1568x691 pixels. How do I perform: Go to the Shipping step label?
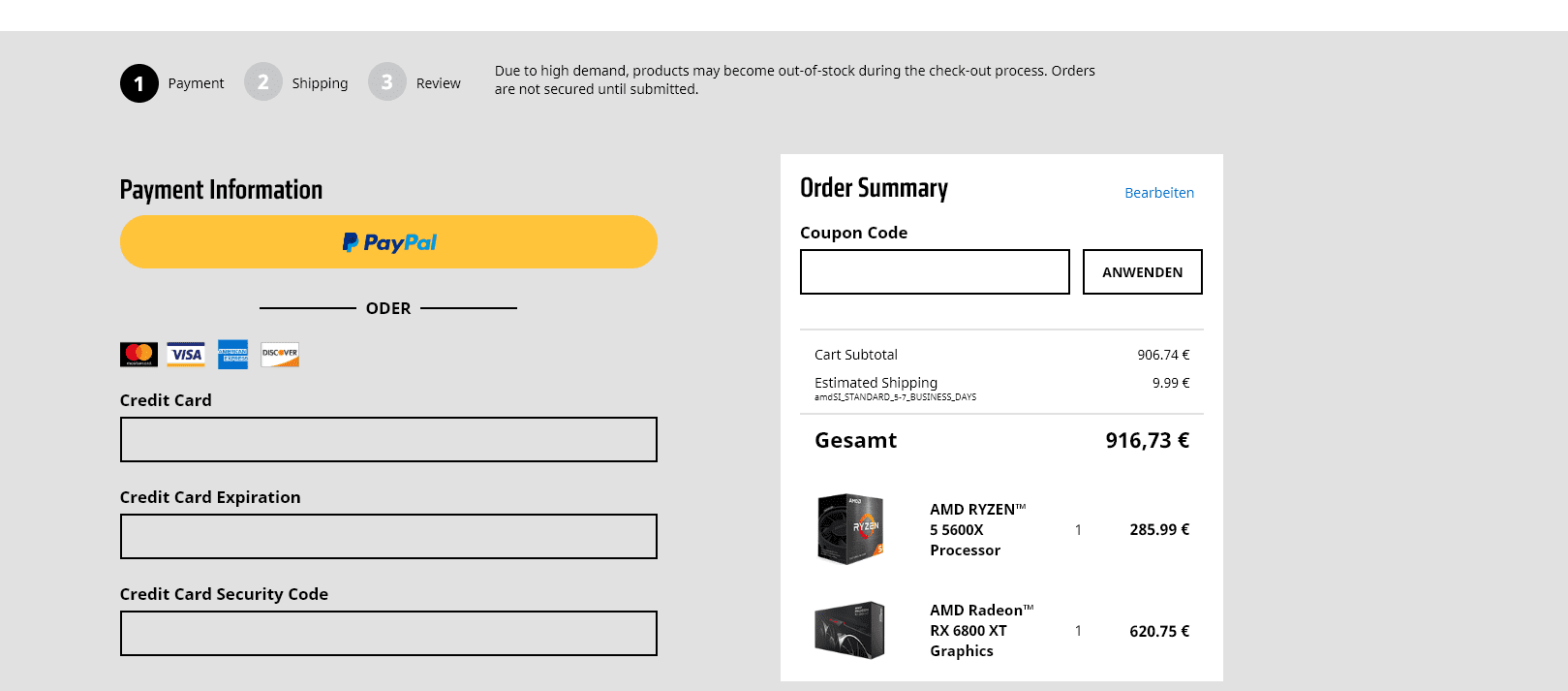[x=320, y=83]
